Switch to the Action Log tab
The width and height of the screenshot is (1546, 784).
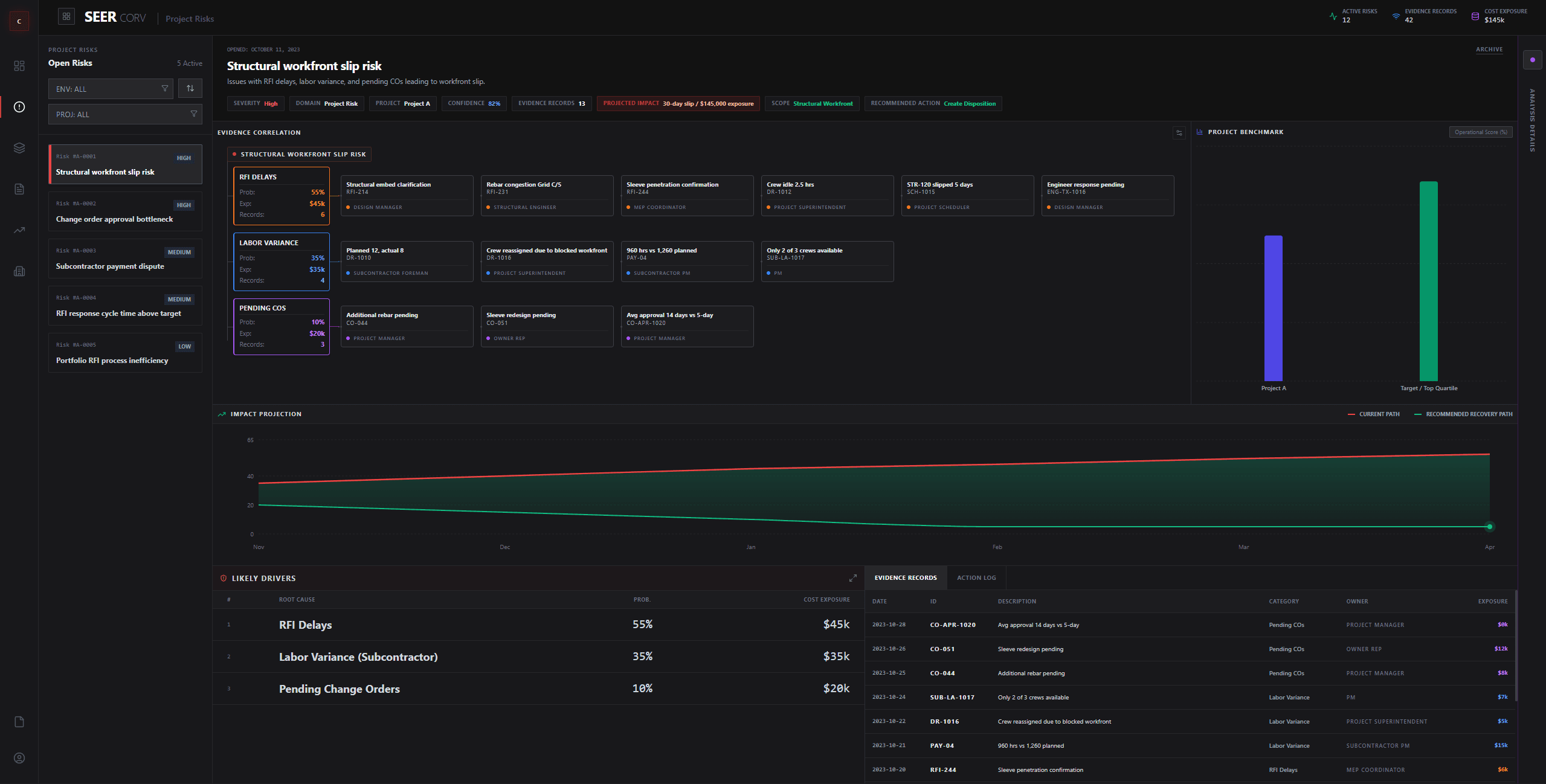[x=976, y=578]
